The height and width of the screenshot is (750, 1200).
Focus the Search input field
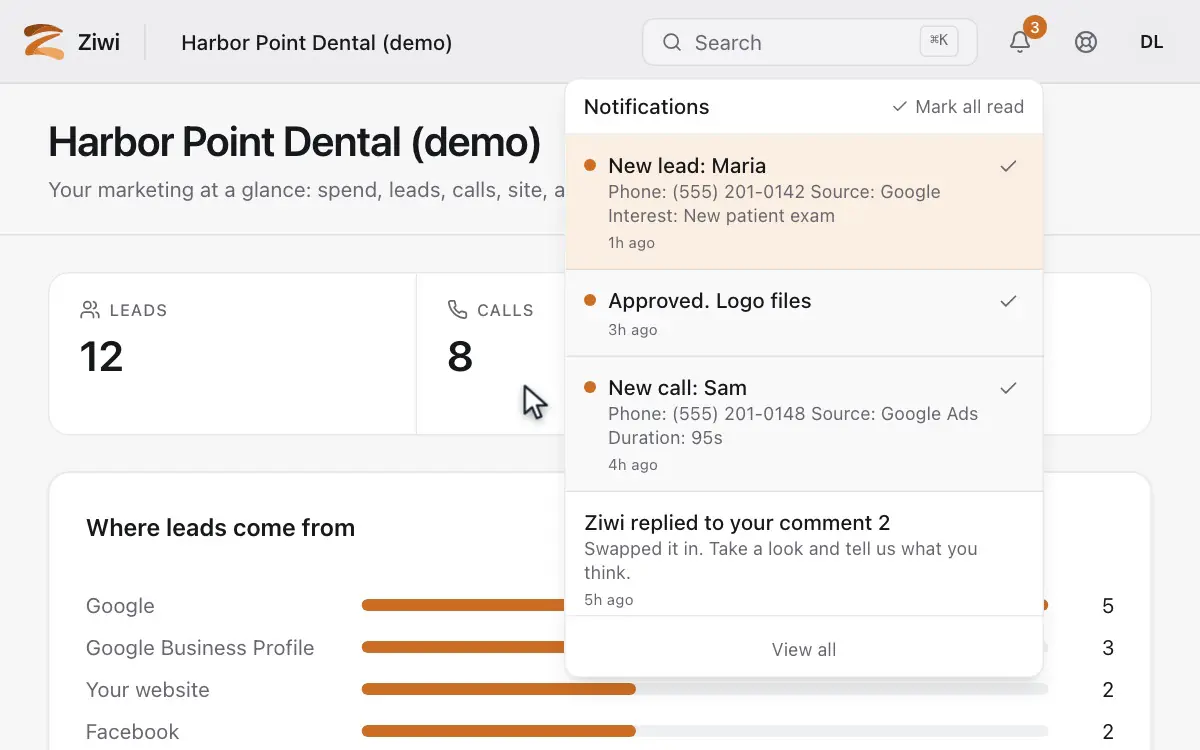[x=810, y=42]
